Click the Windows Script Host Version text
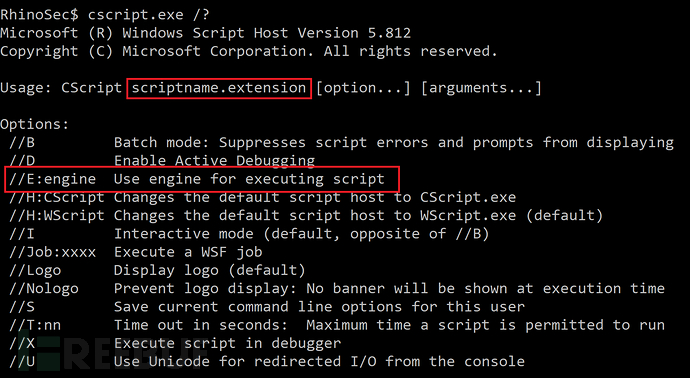 (266, 33)
